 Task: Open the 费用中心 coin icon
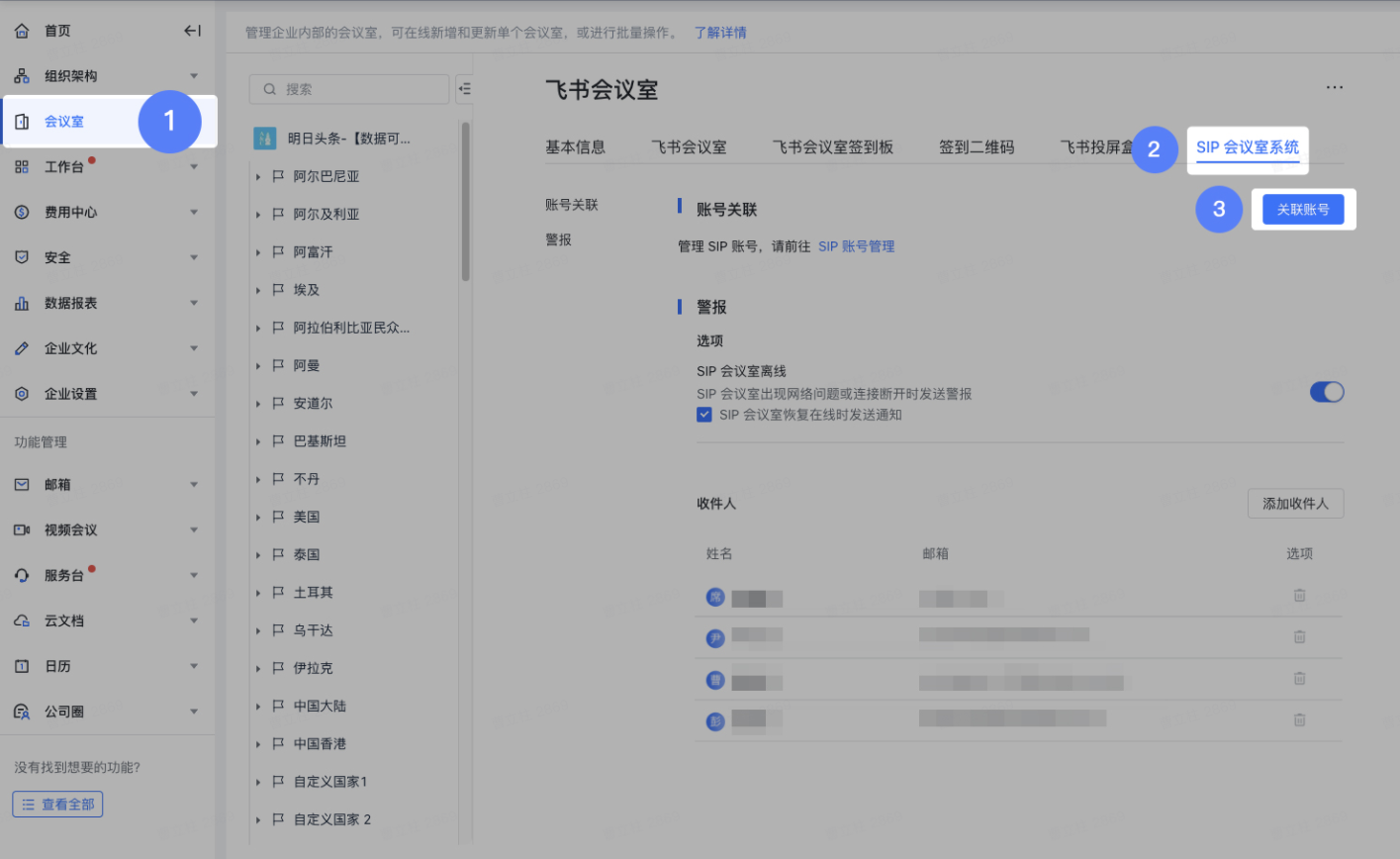coord(22,212)
